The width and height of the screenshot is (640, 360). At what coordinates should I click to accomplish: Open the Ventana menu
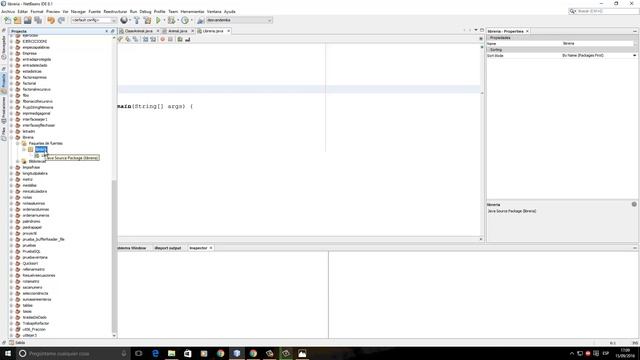214,11
